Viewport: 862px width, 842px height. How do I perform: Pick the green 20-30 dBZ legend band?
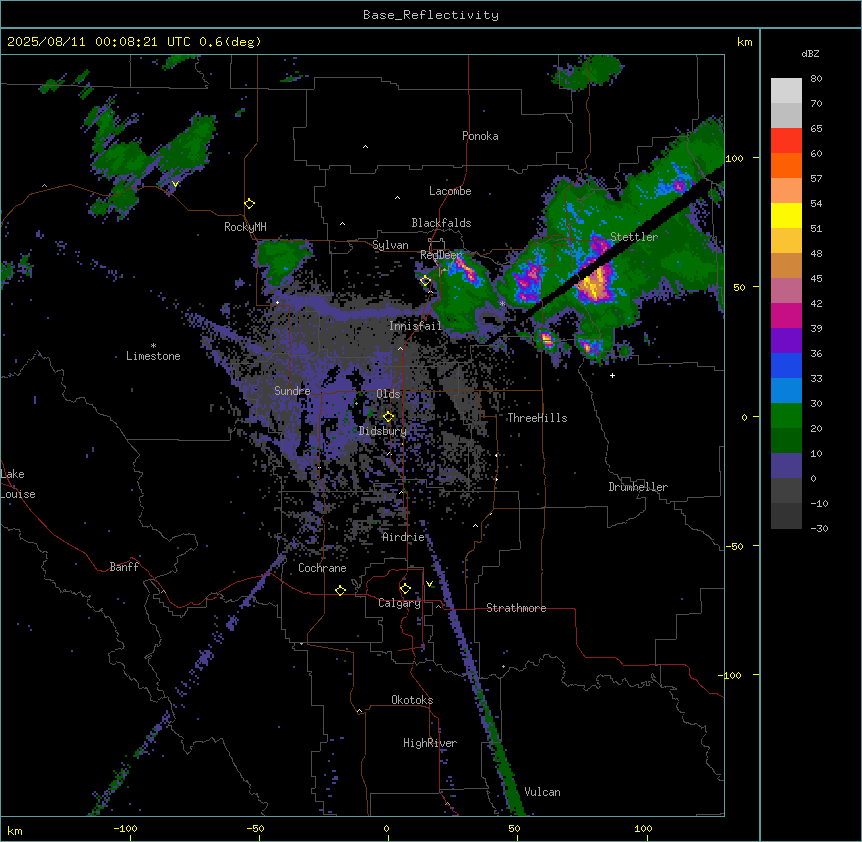(786, 416)
